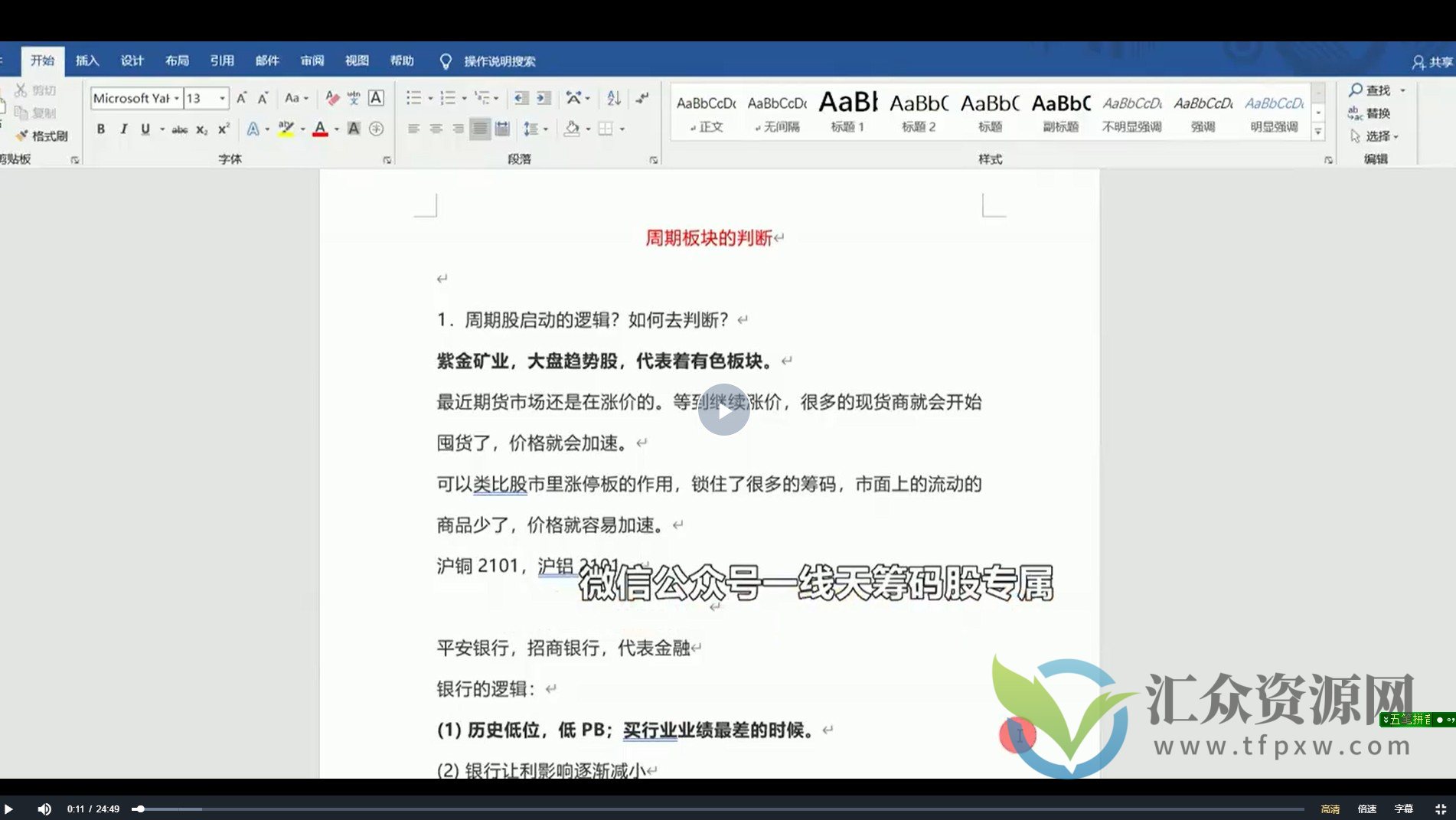Click the Find (查找) magnifier icon
Screen dimensions: 1456x820
click(1356, 90)
